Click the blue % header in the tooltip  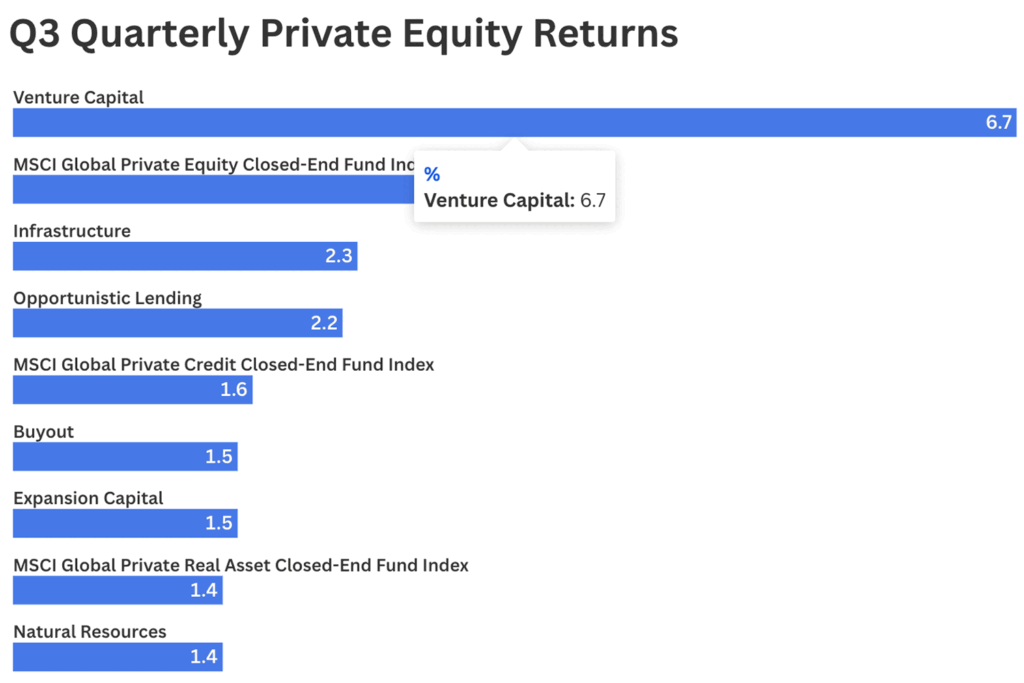pos(432,175)
